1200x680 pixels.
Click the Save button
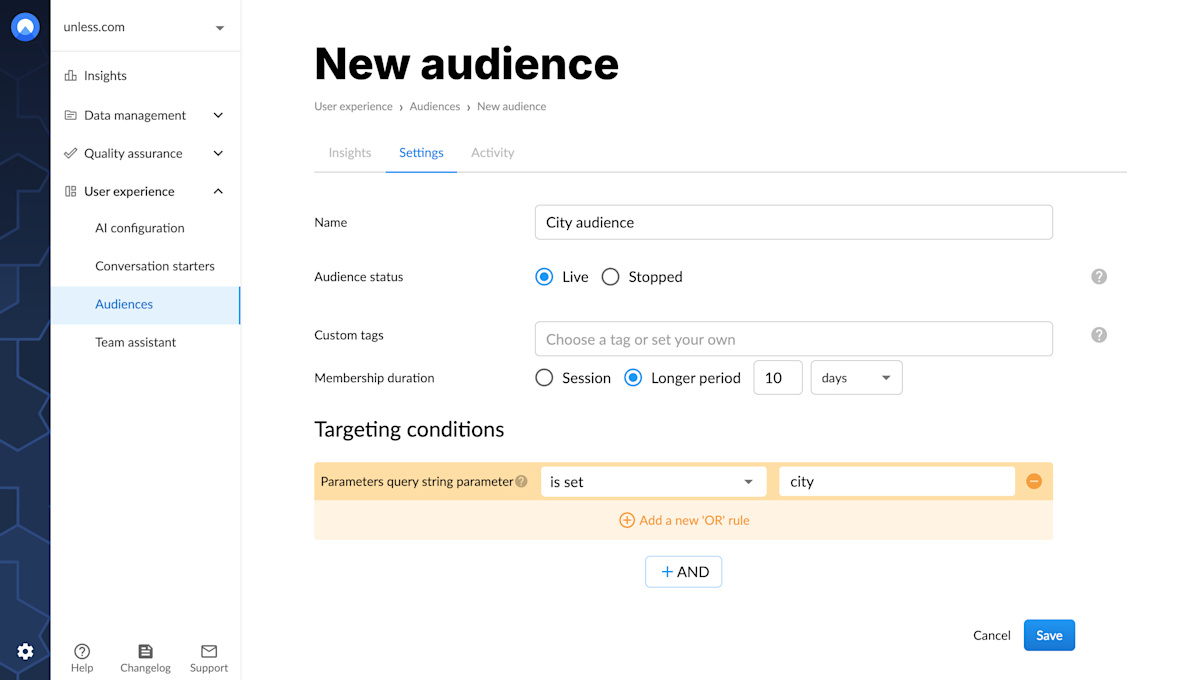tap(1049, 636)
